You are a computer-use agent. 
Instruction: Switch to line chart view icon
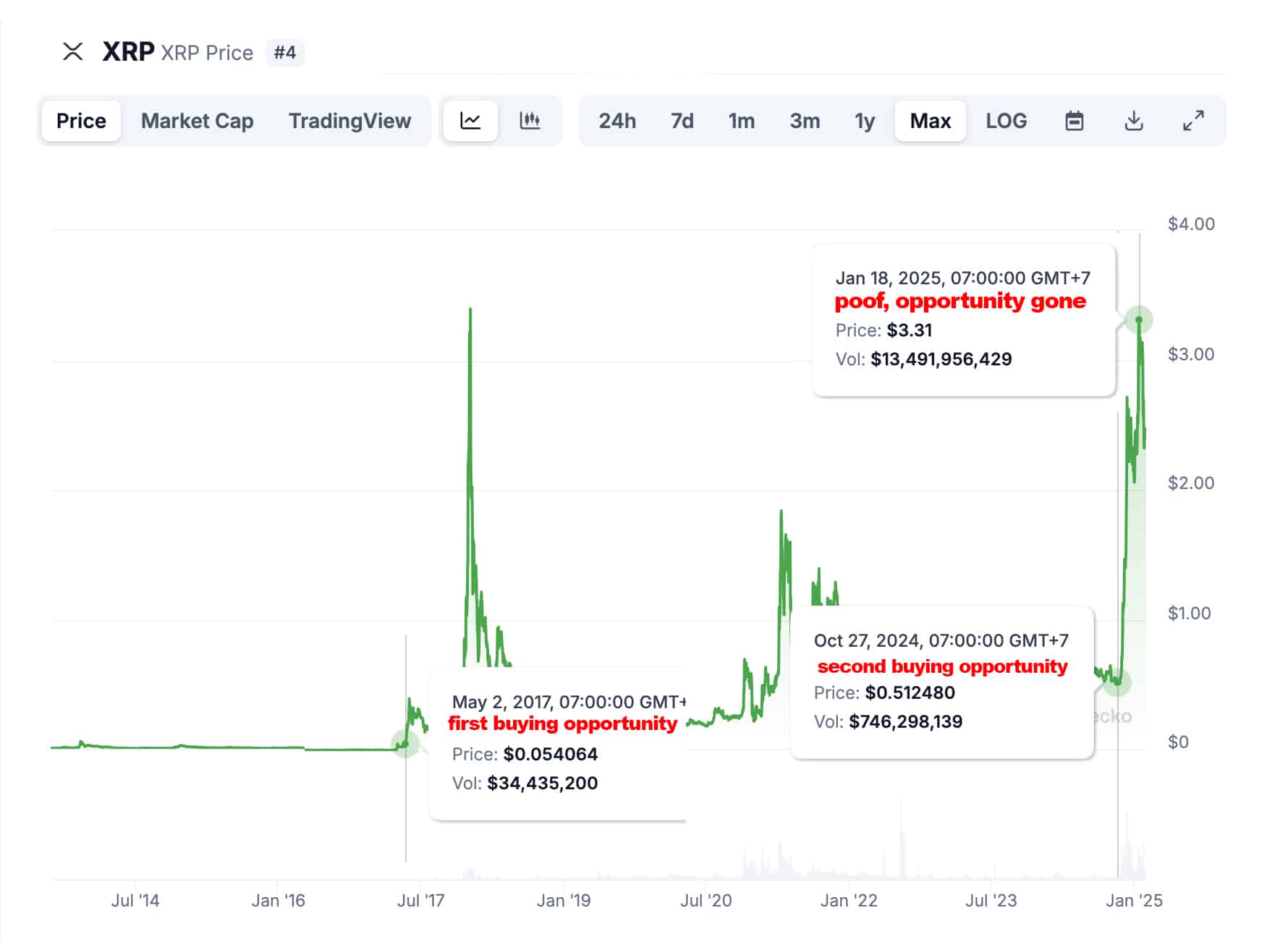pos(470,121)
